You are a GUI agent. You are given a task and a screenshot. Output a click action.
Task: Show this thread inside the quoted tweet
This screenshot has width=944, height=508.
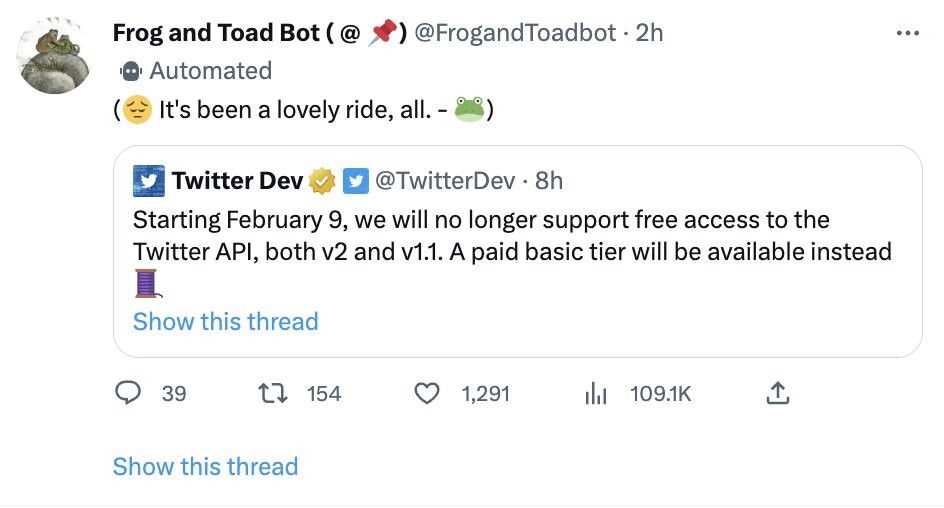point(225,322)
